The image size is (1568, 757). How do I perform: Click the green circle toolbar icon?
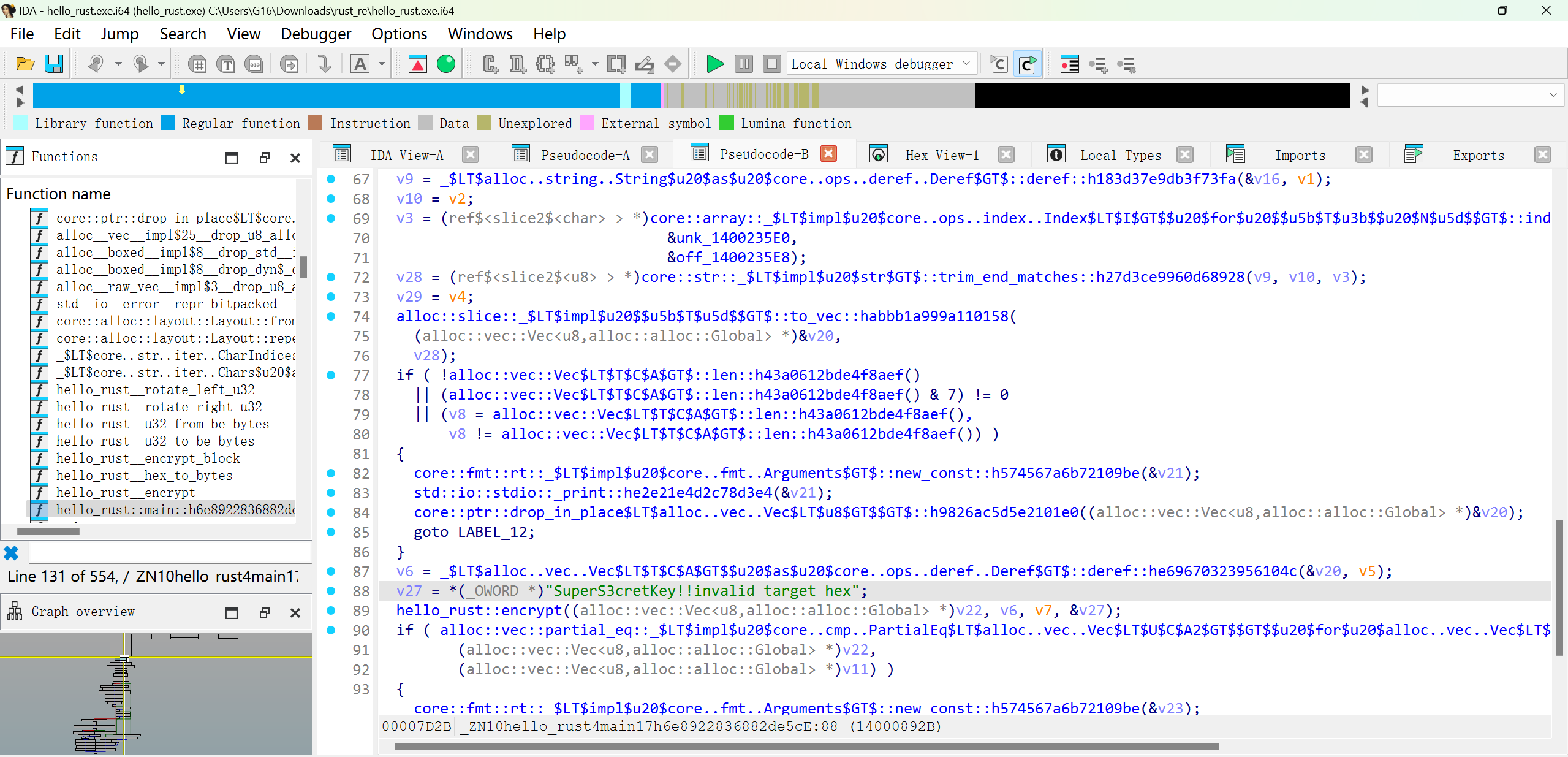(x=446, y=64)
